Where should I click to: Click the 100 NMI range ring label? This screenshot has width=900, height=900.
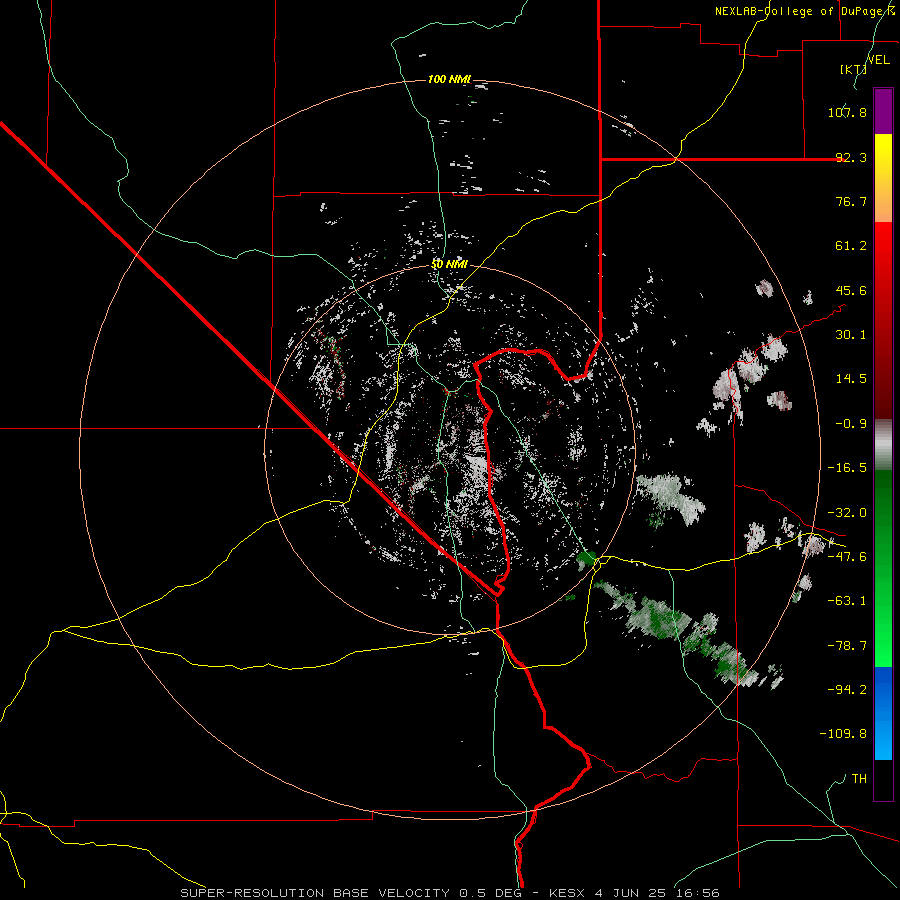click(x=449, y=79)
